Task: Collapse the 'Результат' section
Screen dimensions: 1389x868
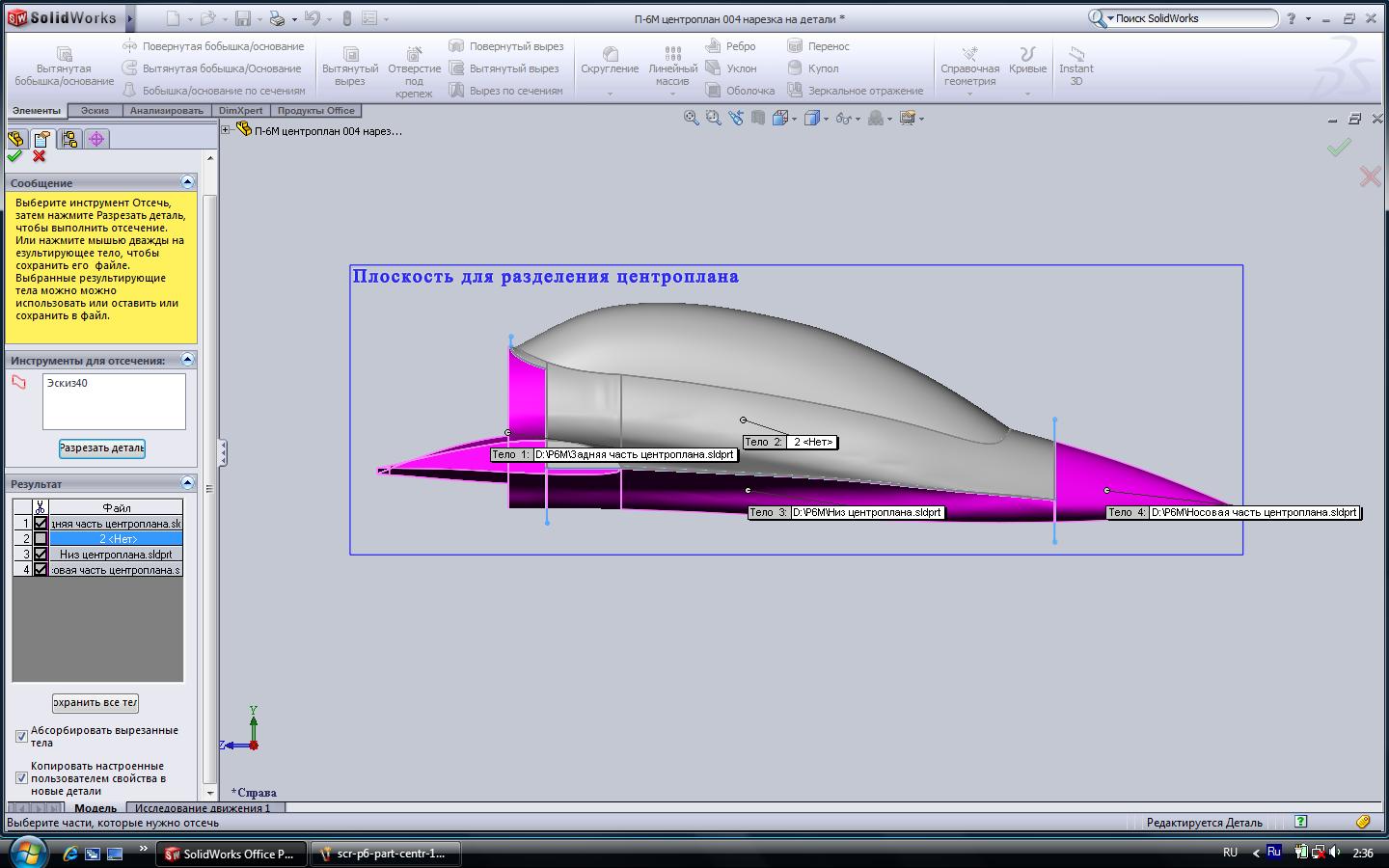Action: pos(187,483)
